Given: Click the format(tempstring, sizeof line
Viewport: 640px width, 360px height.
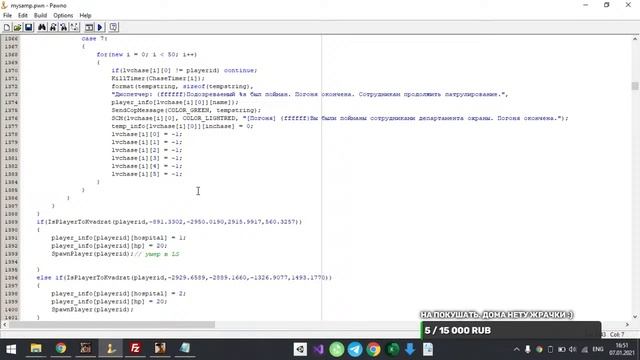Looking at the screenshot, I should tap(182, 86).
